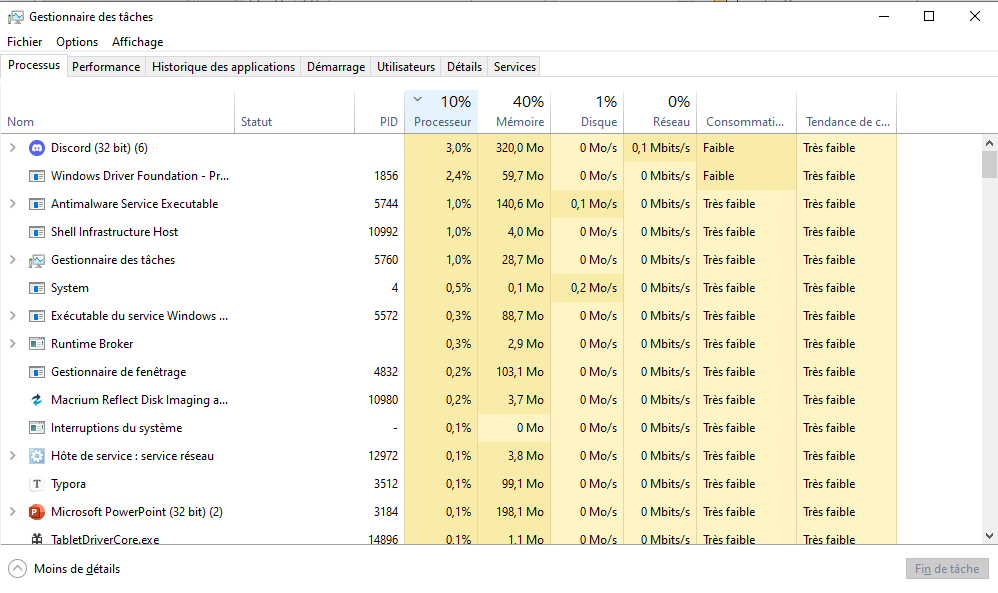Screen dimensions: 998x593
Task: Click the Hôte de service gear icon
Action: tap(37, 456)
